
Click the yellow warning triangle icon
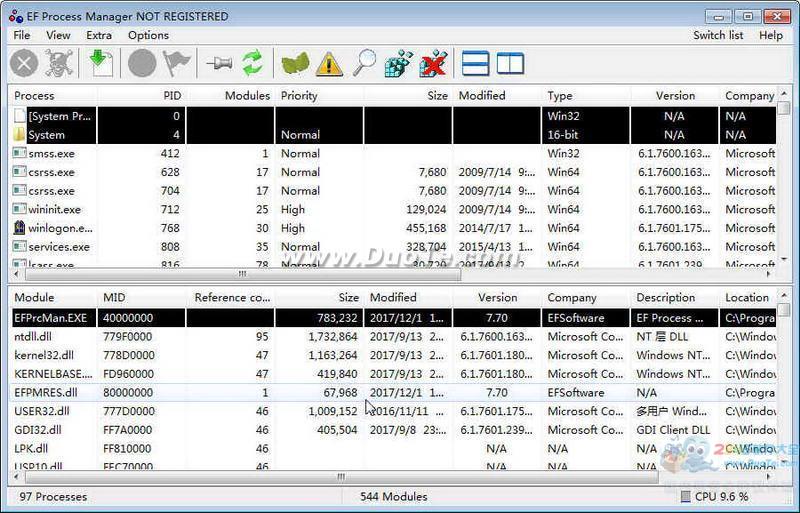pyautogui.click(x=329, y=65)
